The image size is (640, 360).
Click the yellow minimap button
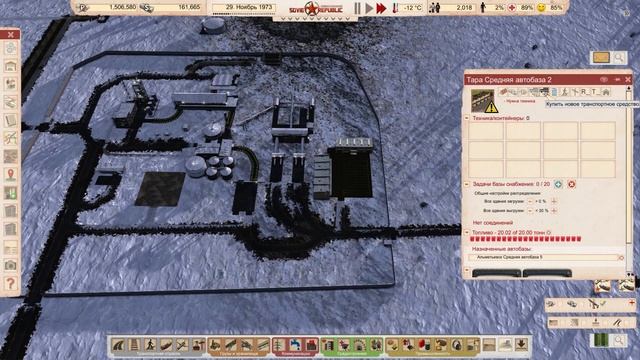pyautogui.click(x=601, y=58)
